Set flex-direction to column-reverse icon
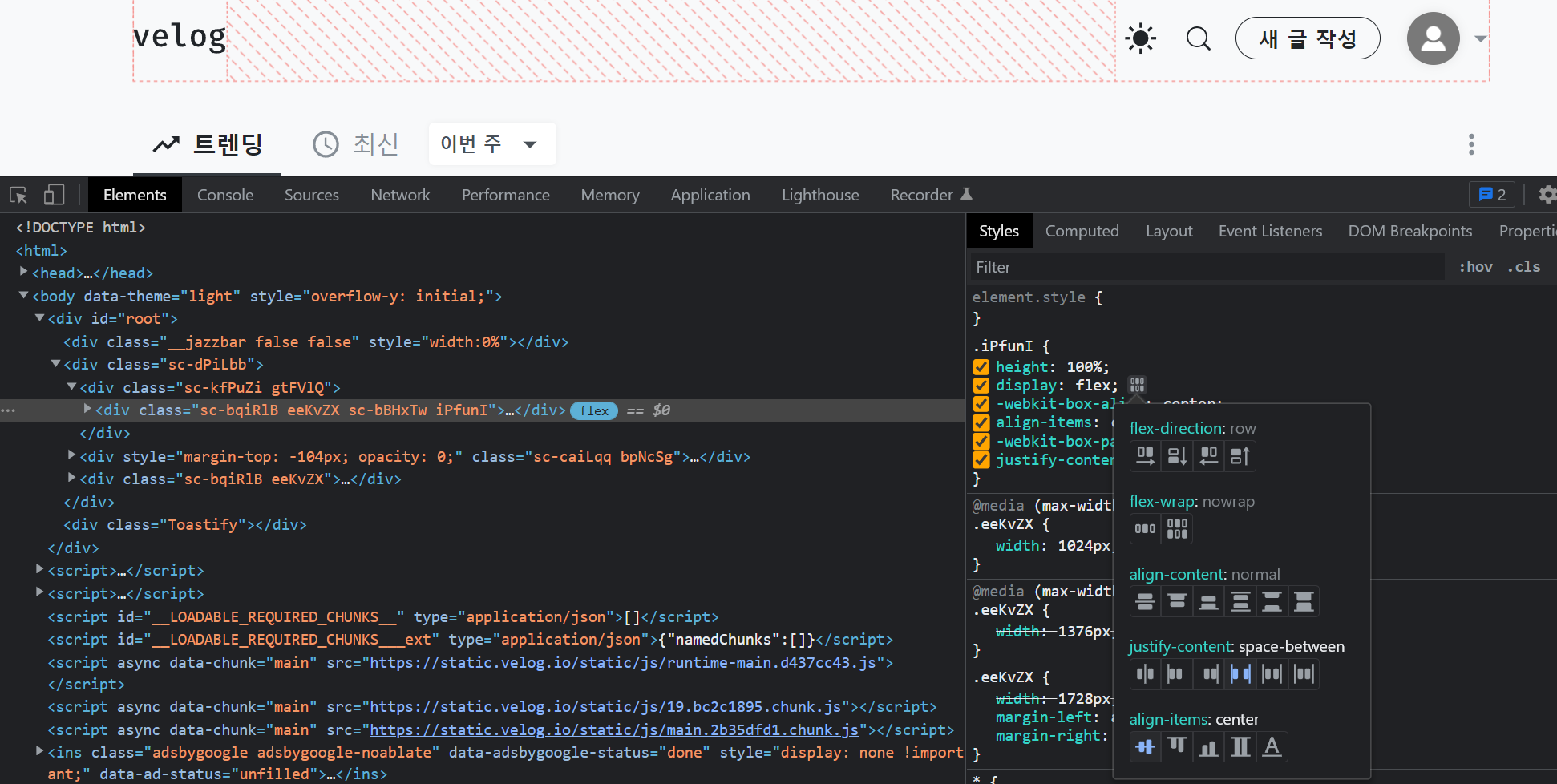This screenshot has width=1557, height=784. (1240, 456)
